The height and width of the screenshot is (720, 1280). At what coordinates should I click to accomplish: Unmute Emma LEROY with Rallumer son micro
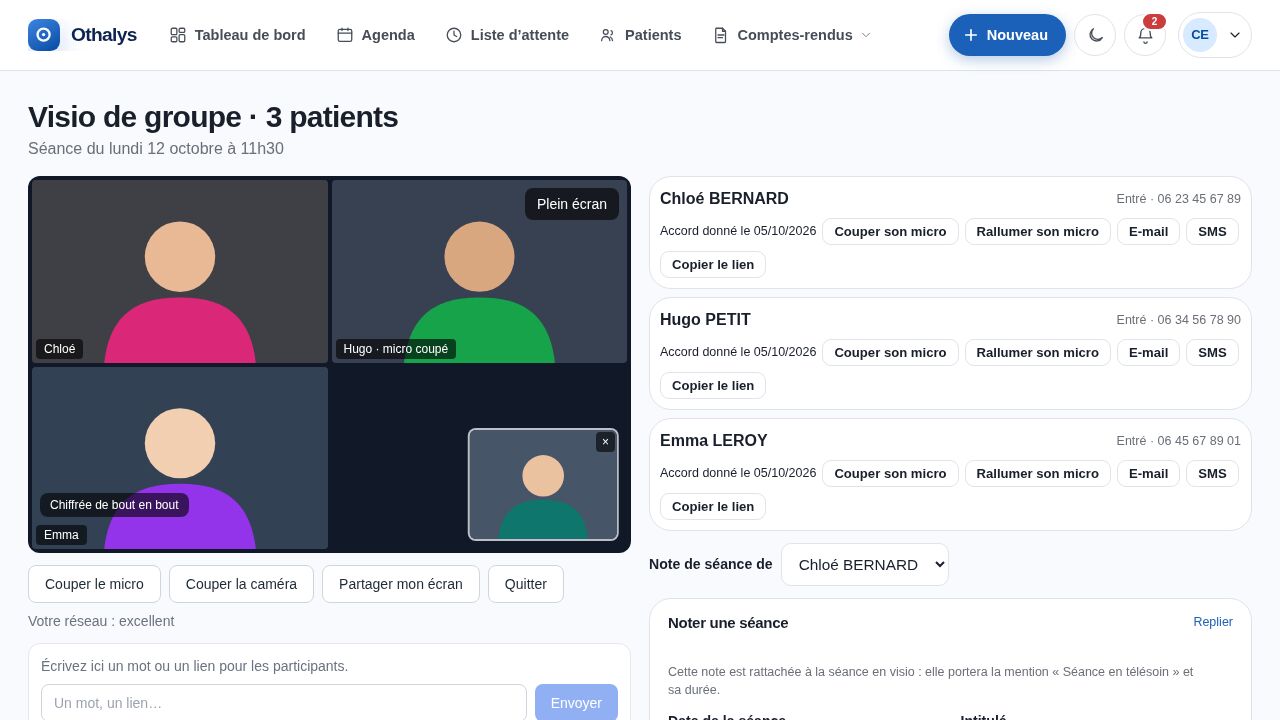[x=1037, y=473]
